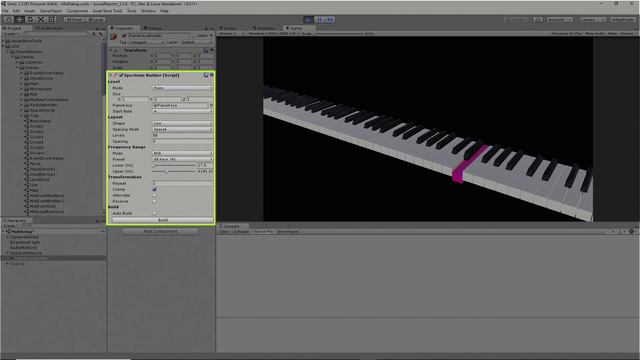
Task: Click the Build button in Spectrum Builder
Action: pyautogui.click(x=162, y=220)
